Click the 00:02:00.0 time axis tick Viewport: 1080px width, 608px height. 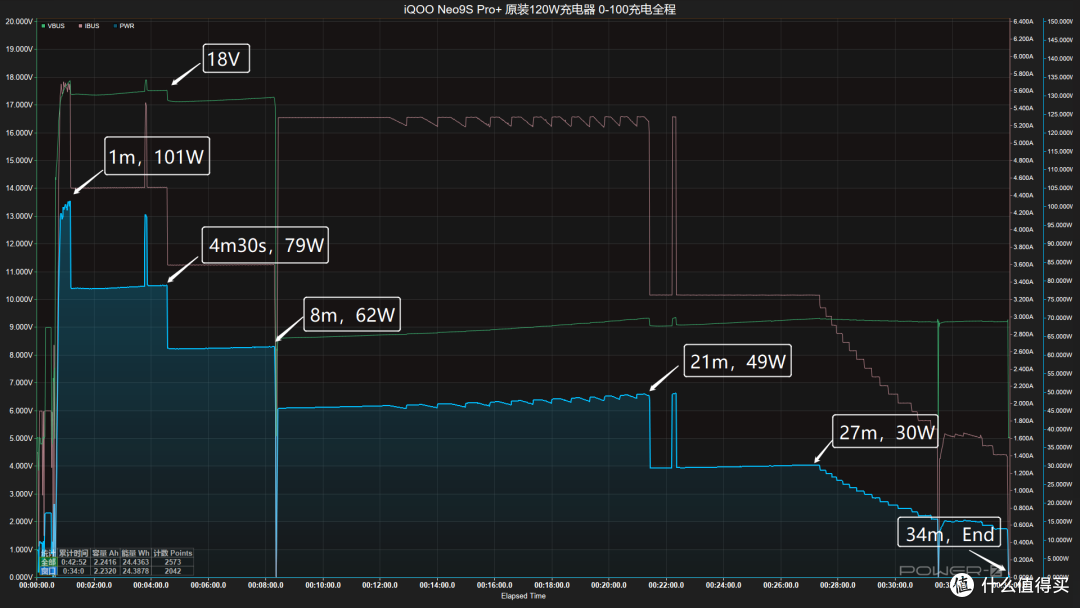94,585
